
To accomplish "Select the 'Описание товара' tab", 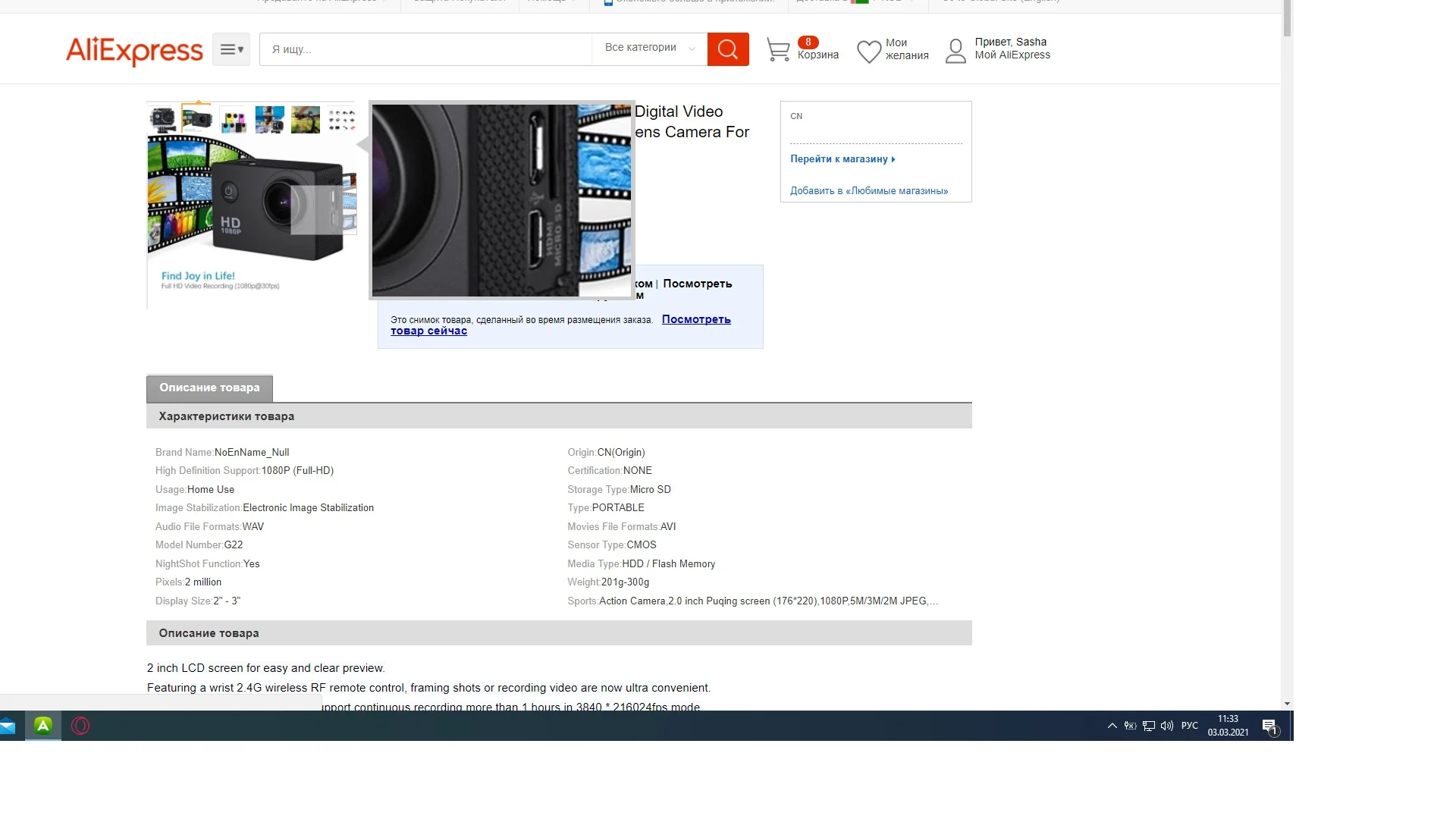I will tap(209, 388).
